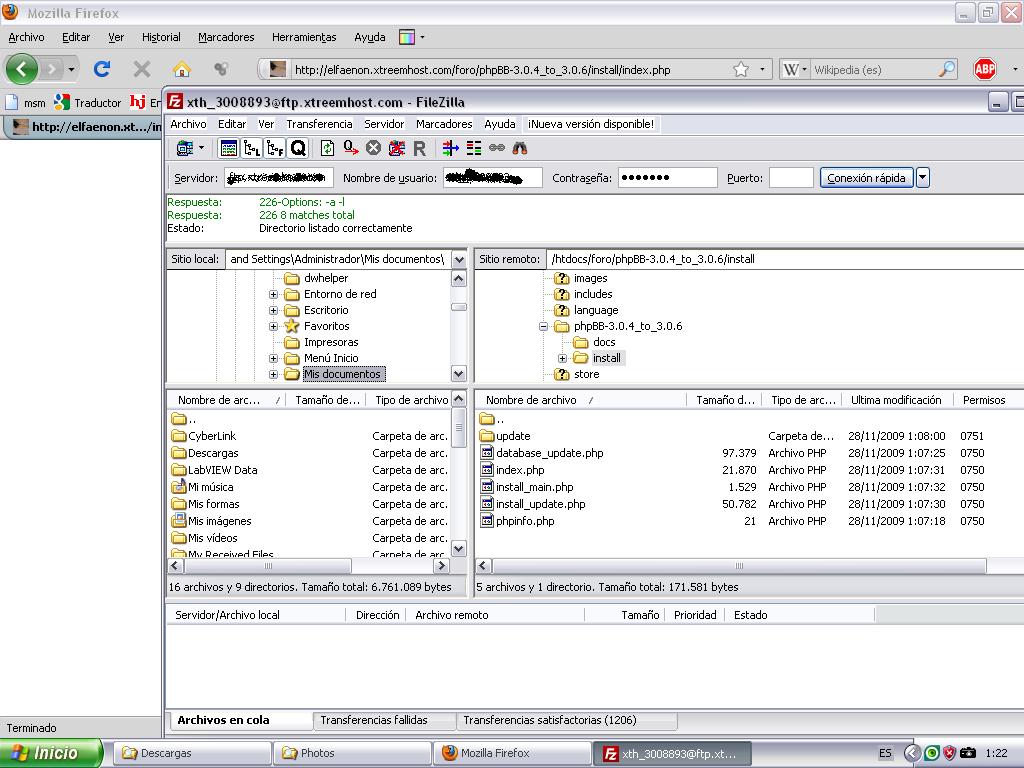Reload the page in Firefox

[102, 69]
